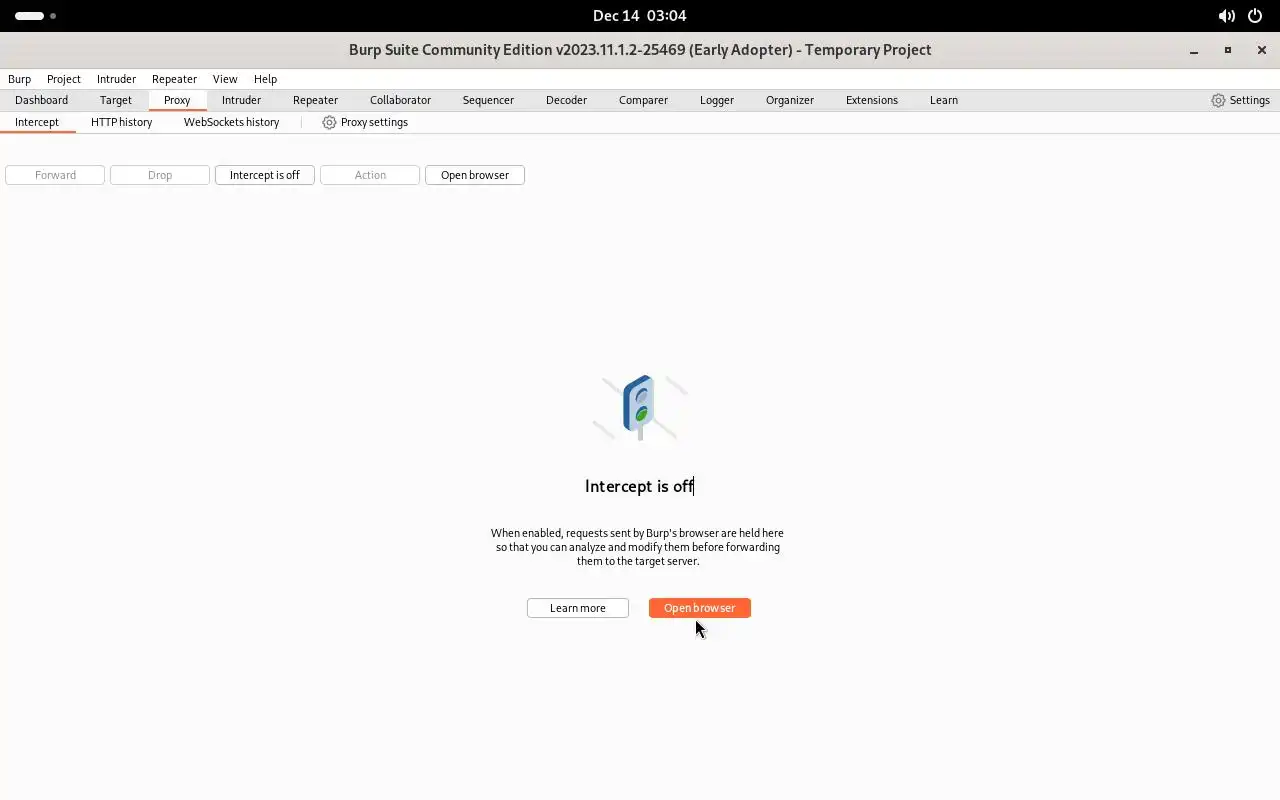Click the Settings label at top right

[1250, 100]
